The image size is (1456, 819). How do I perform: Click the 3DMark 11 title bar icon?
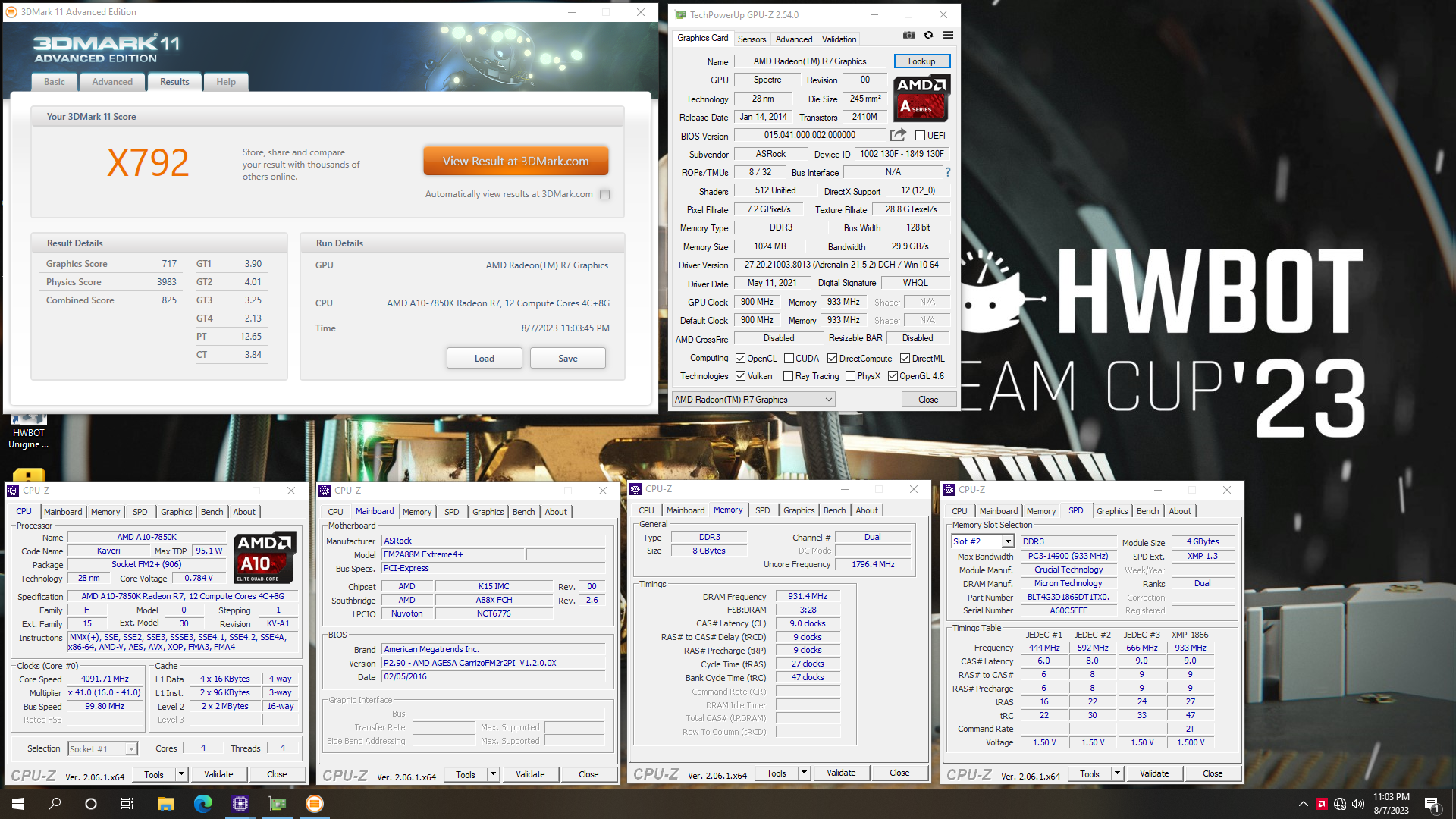[11, 12]
